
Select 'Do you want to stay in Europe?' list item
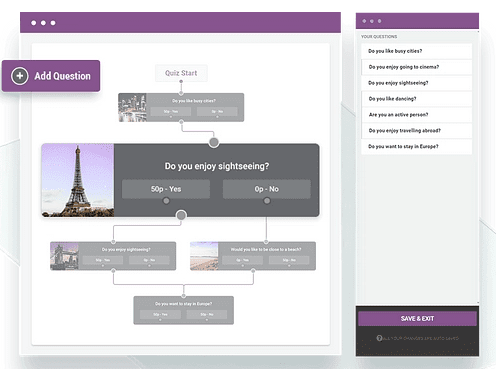tap(417, 146)
